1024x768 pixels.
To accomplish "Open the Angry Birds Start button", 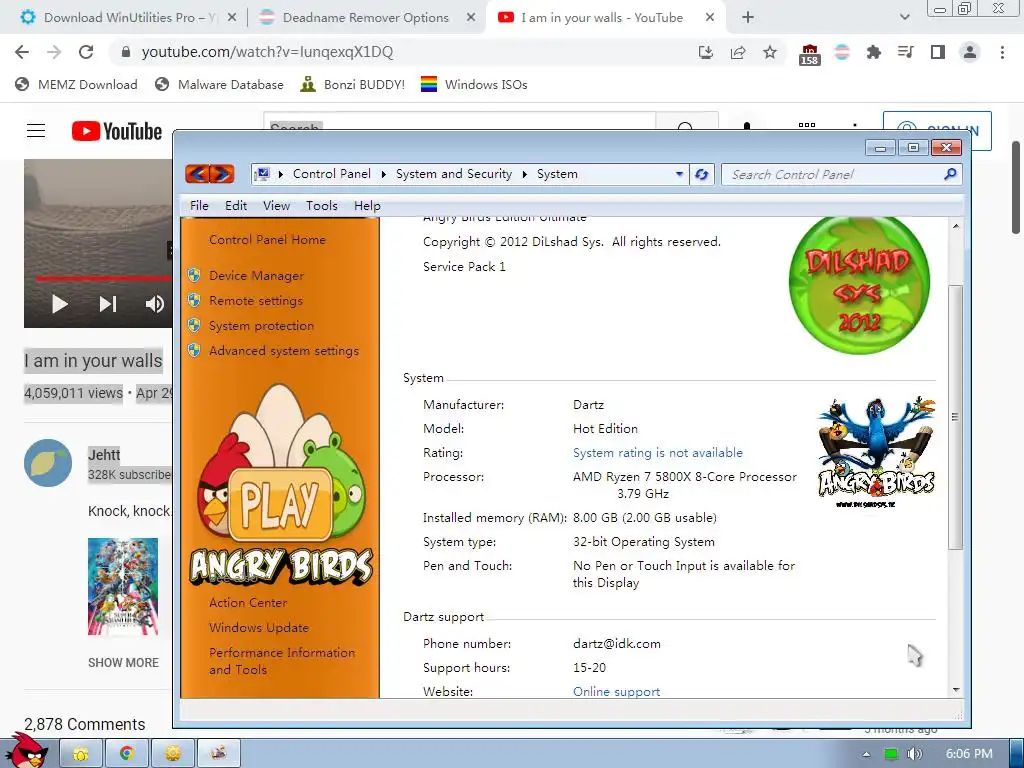I will (x=27, y=751).
